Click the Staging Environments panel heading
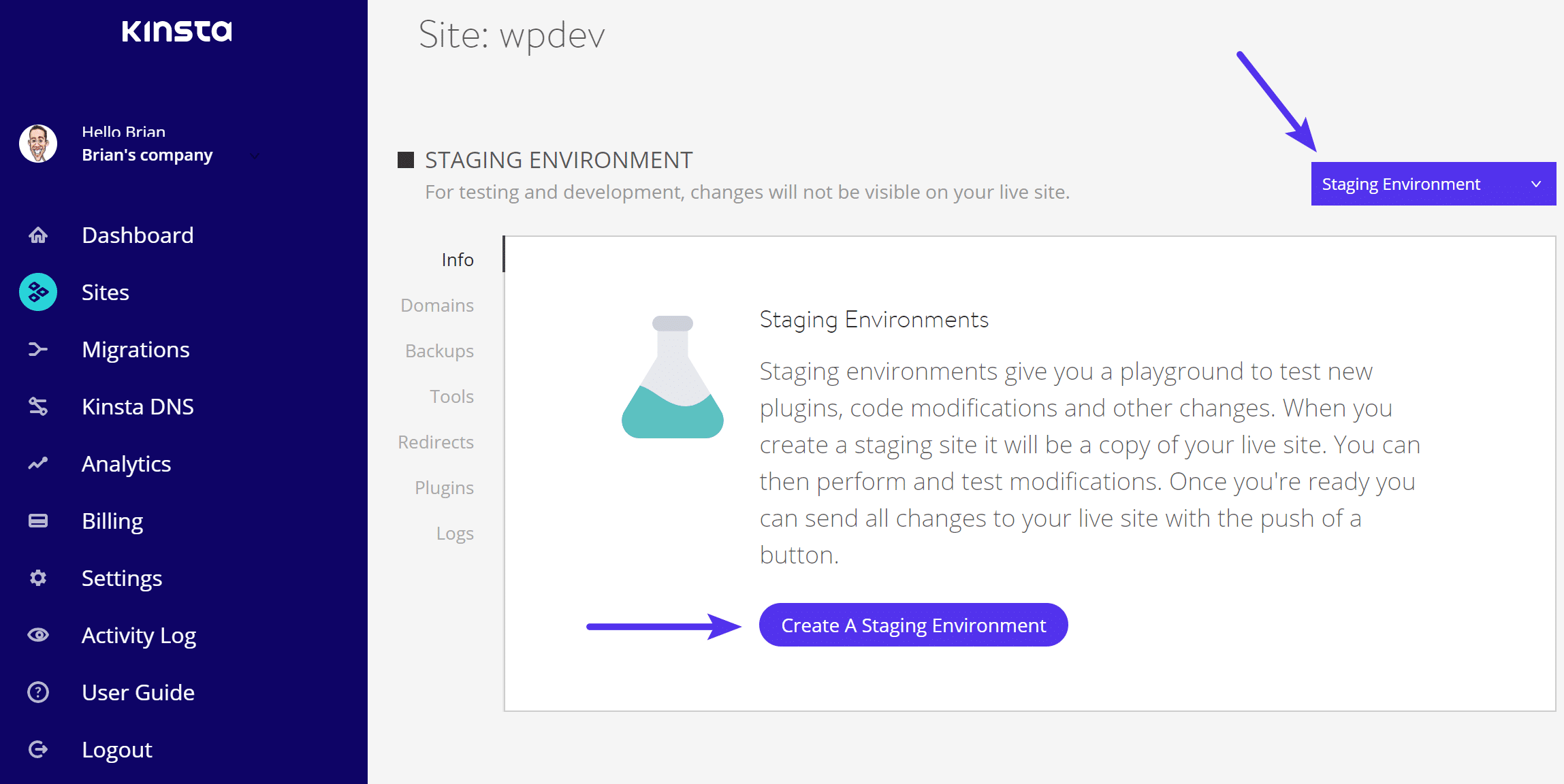Screen dimensions: 1564x784 tap(874, 320)
